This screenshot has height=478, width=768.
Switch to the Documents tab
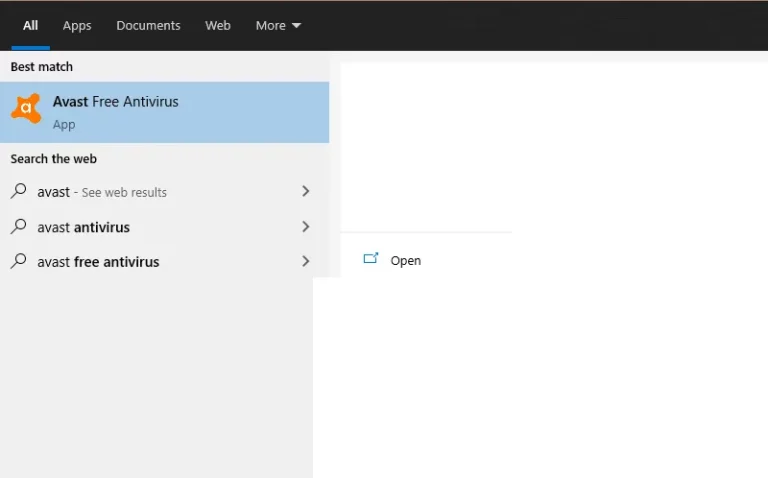point(148,25)
